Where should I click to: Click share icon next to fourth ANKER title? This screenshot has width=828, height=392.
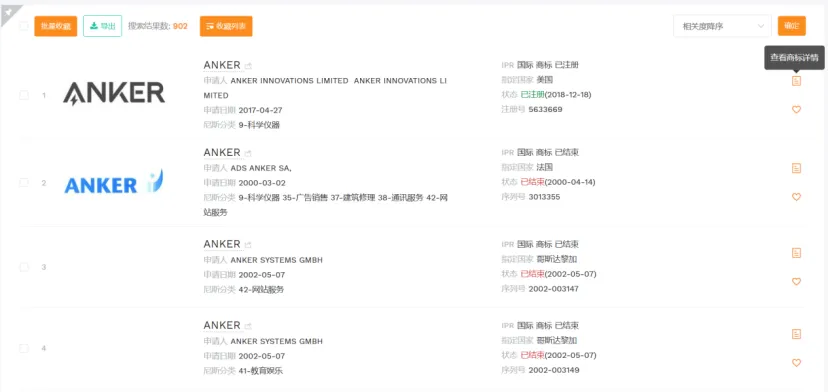click(x=248, y=326)
